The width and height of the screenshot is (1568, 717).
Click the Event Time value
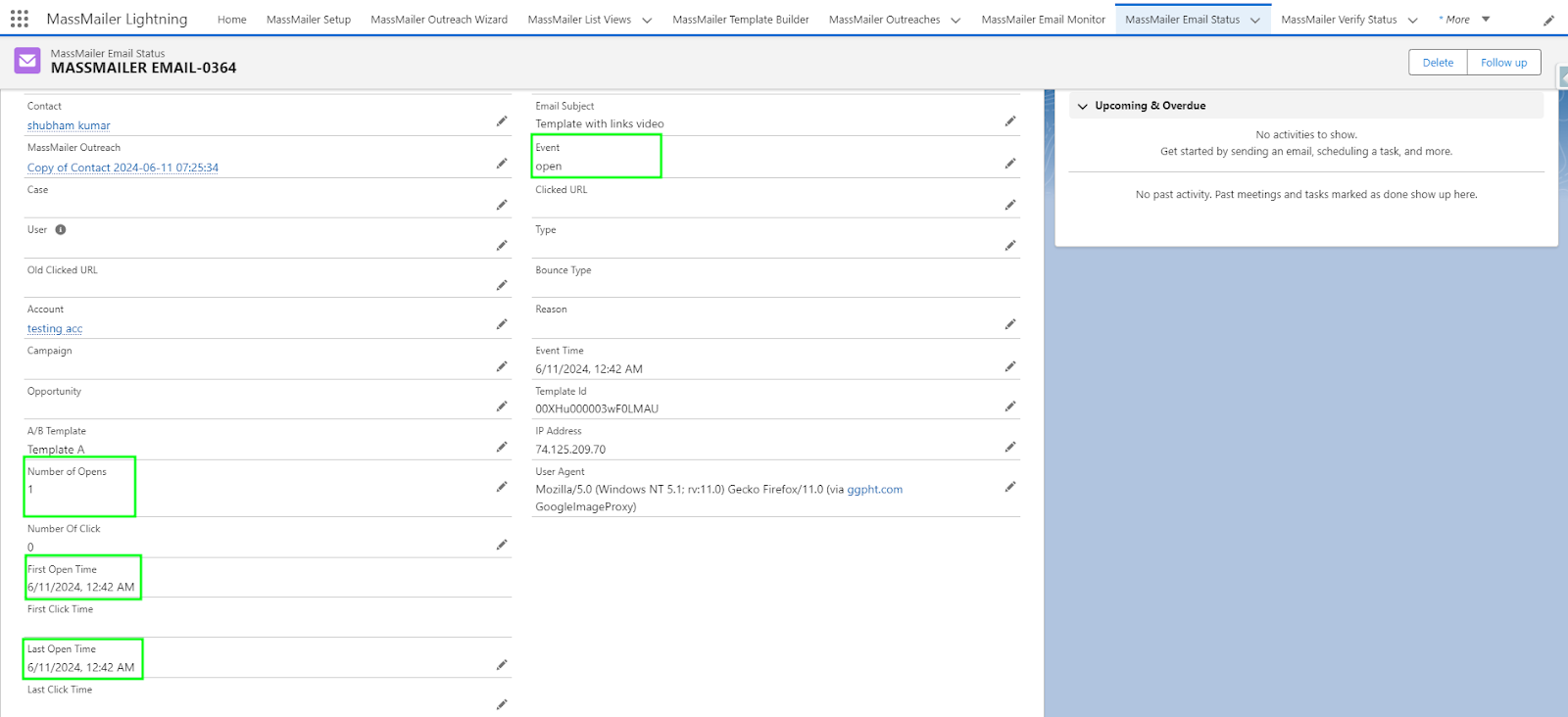click(589, 369)
